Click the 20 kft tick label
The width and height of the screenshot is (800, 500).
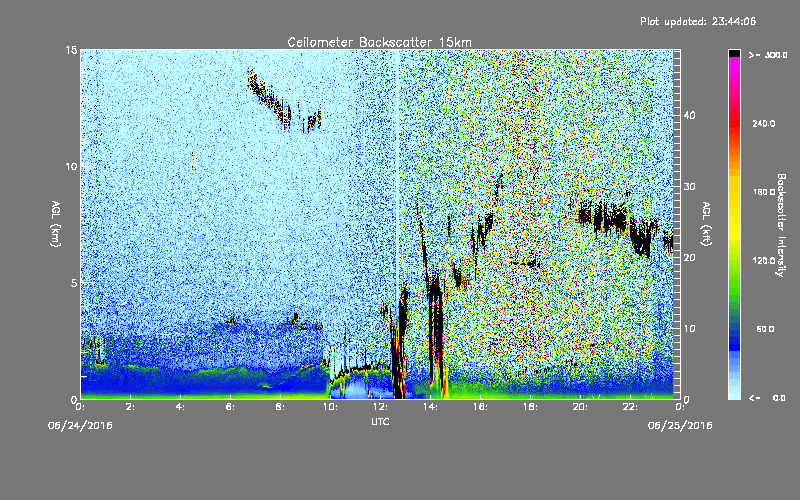689,258
